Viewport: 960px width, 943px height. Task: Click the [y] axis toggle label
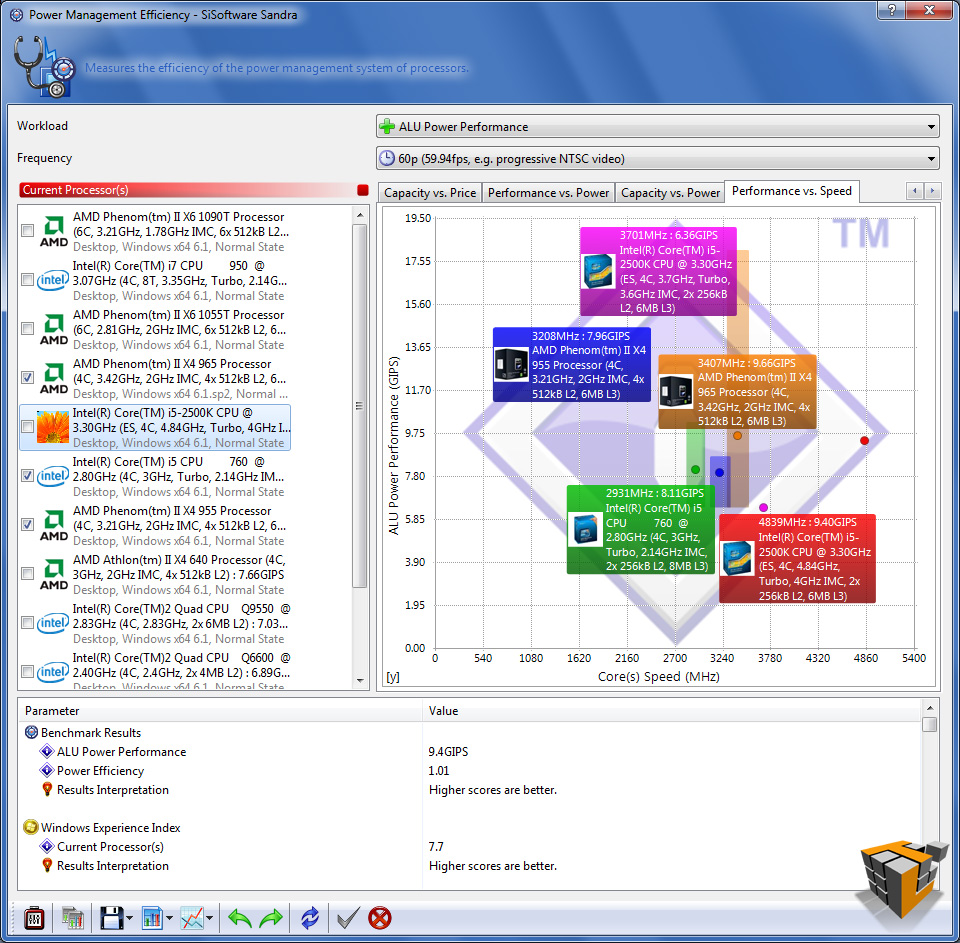coord(393,677)
